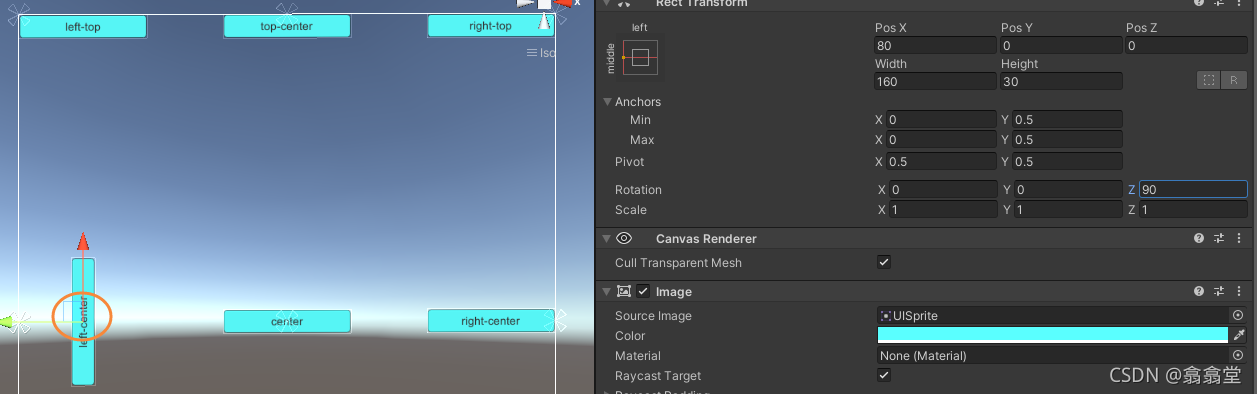
Task: Click Rotation Z field showing 90
Action: coord(1194,190)
